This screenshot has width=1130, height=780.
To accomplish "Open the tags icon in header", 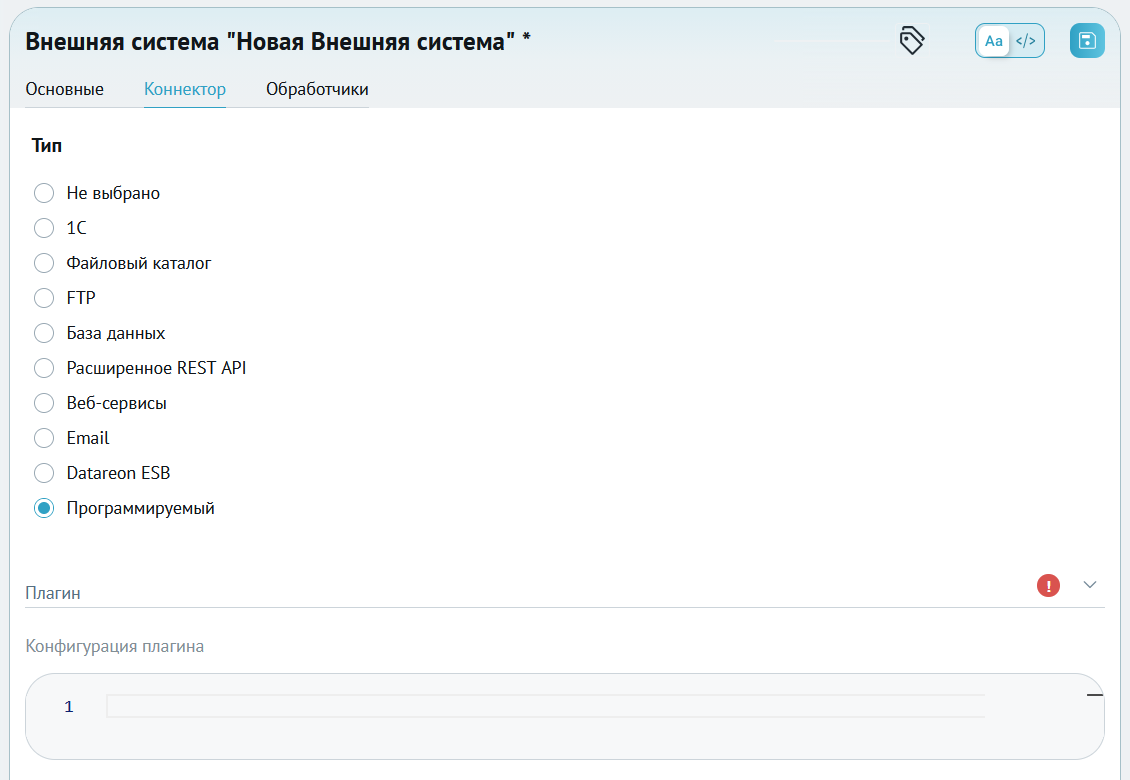I will point(912,40).
